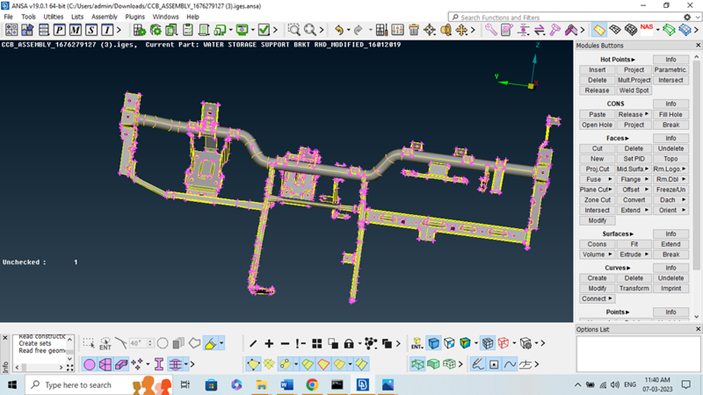Open the Connect submenu
Viewport: 703px width, 395px height.
coord(597,299)
